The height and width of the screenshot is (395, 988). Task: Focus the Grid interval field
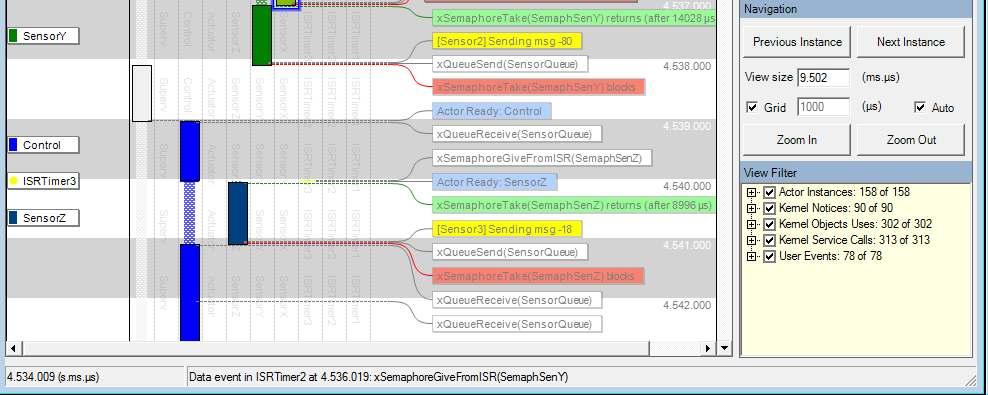823,107
